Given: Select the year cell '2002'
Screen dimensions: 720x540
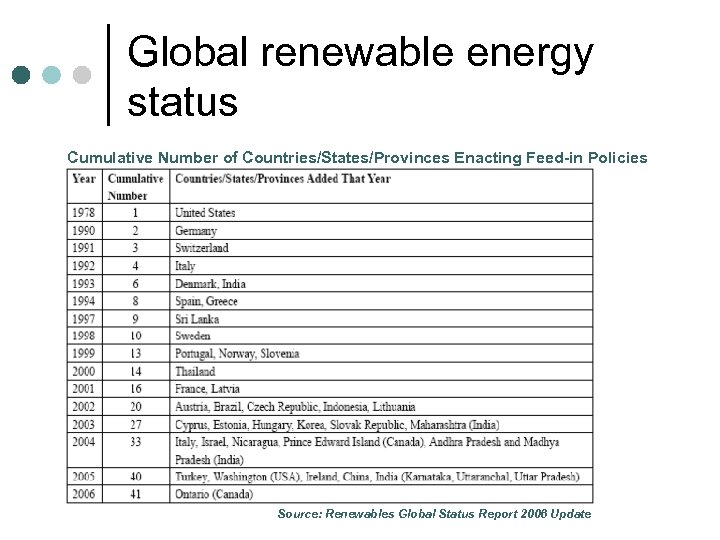Looking at the screenshot, I should click(84, 407).
